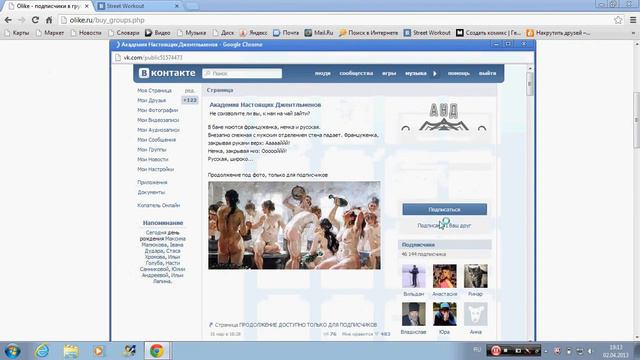Open the Новости bookmark
Viewport: 640px width, 360px height.
[86, 33]
